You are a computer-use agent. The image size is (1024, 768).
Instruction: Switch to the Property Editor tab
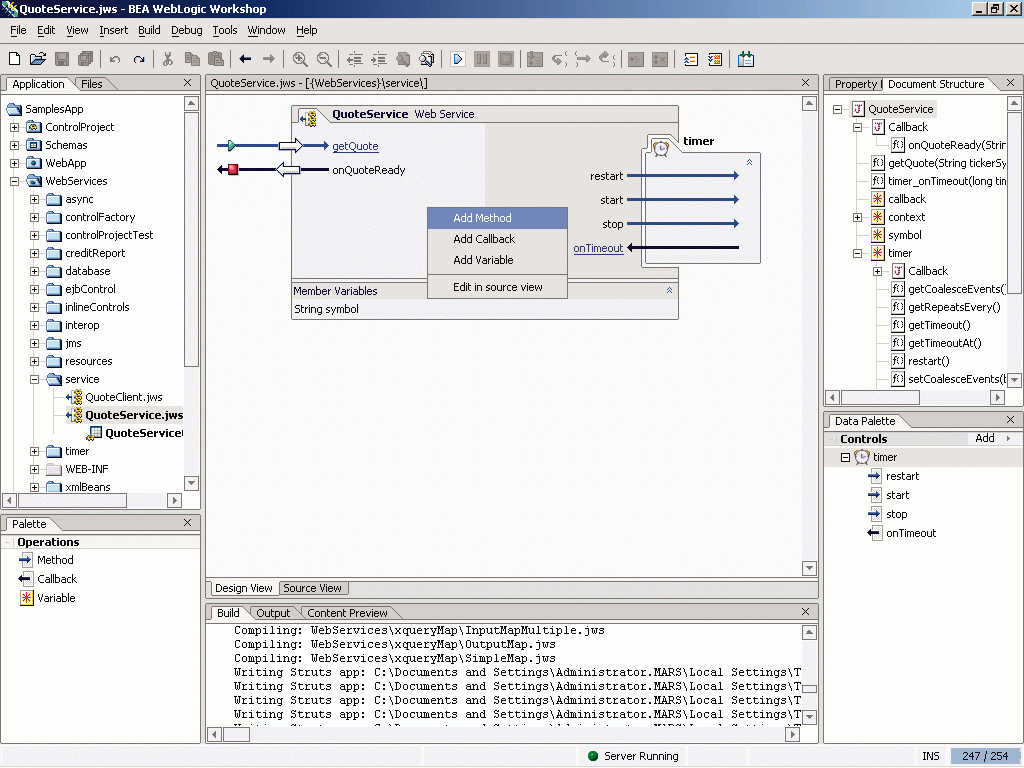[x=856, y=84]
